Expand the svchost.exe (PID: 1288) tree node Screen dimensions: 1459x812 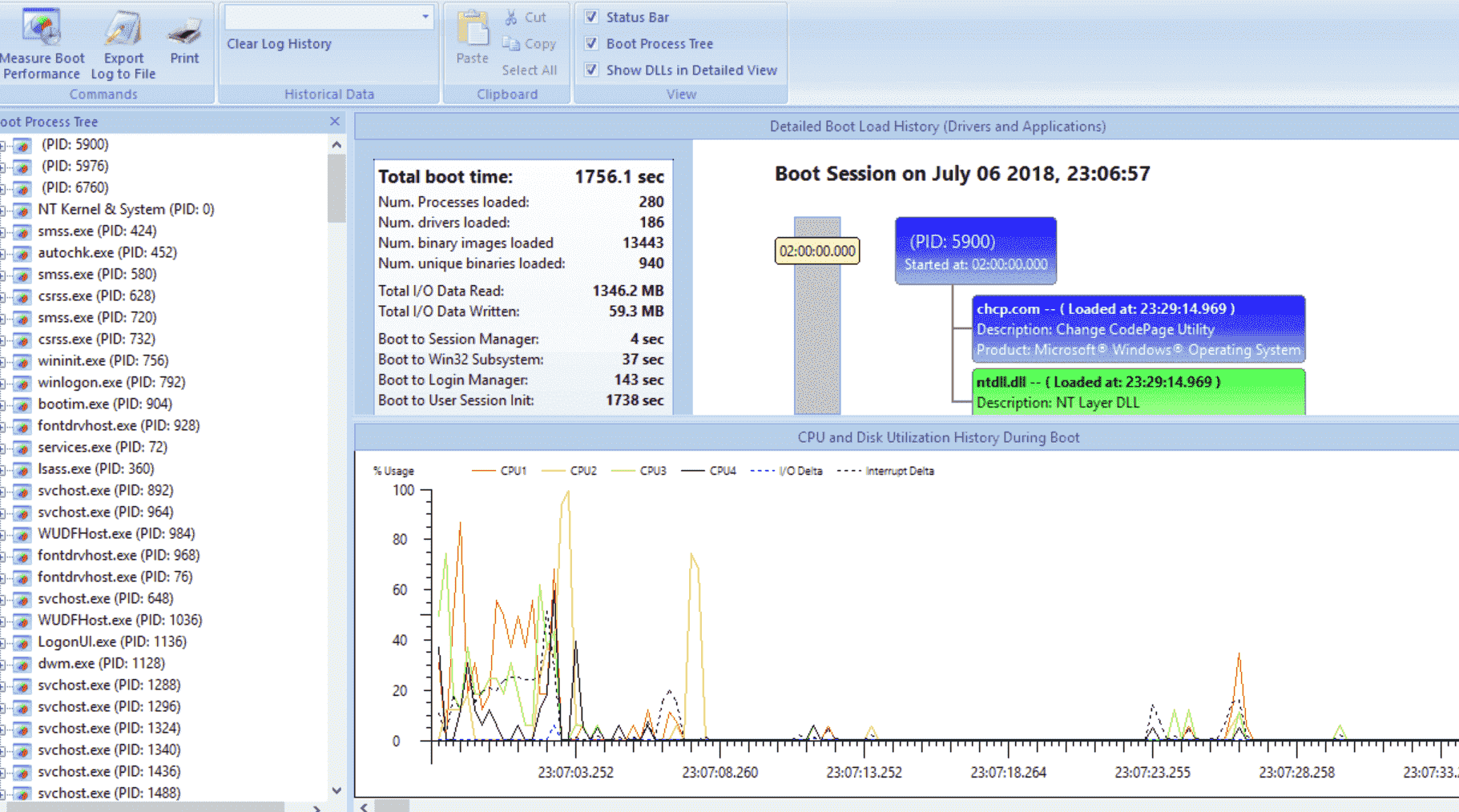(3, 685)
